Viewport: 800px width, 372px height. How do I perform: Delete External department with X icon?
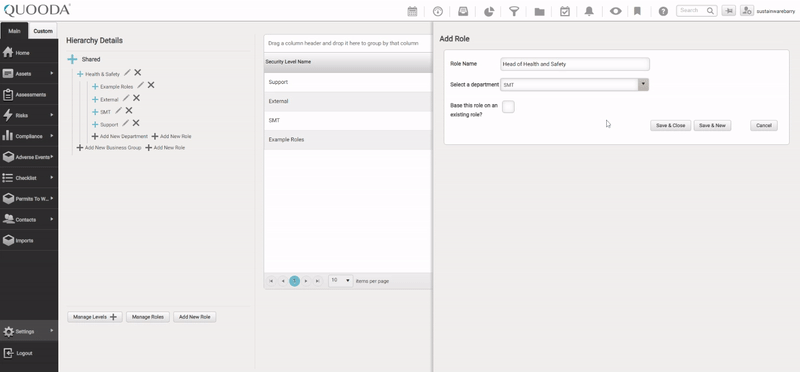point(136,98)
